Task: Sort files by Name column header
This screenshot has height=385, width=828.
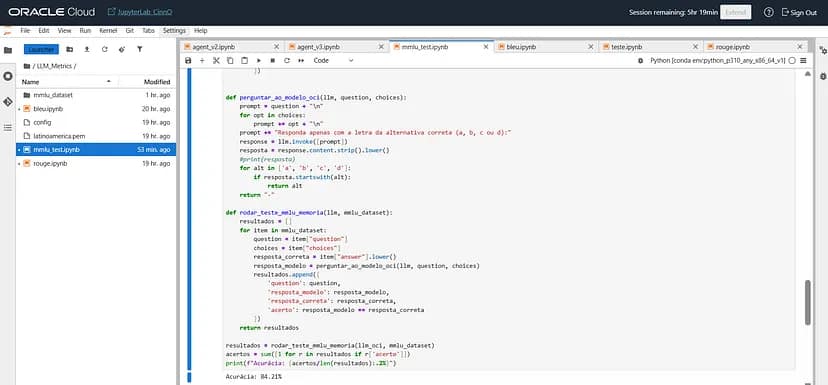Action: [x=67, y=82]
